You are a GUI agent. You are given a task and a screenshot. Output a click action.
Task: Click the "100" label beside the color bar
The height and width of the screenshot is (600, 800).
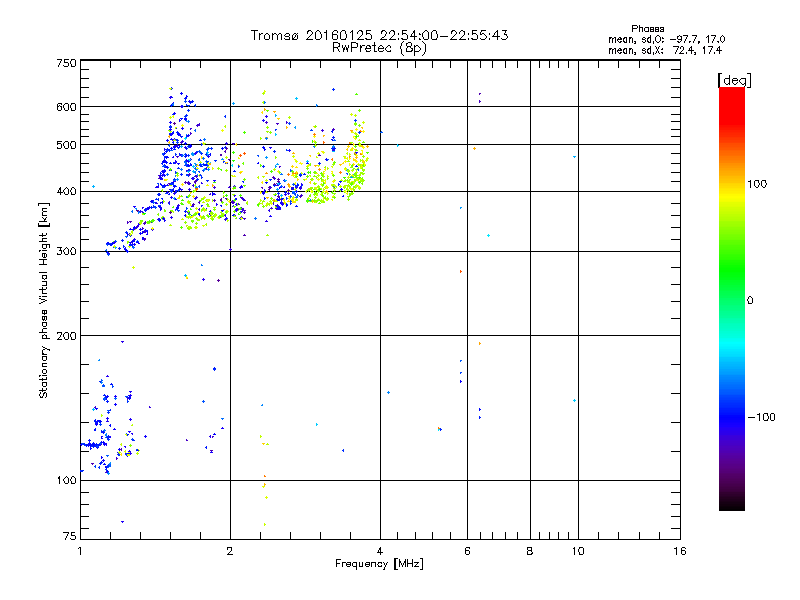[757, 184]
